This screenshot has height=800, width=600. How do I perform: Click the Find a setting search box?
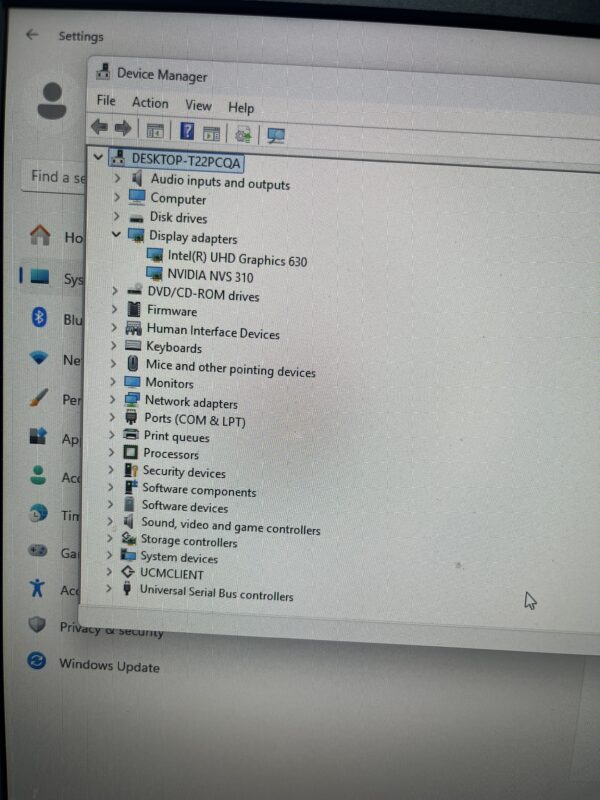pyautogui.click(x=54, y=177)
